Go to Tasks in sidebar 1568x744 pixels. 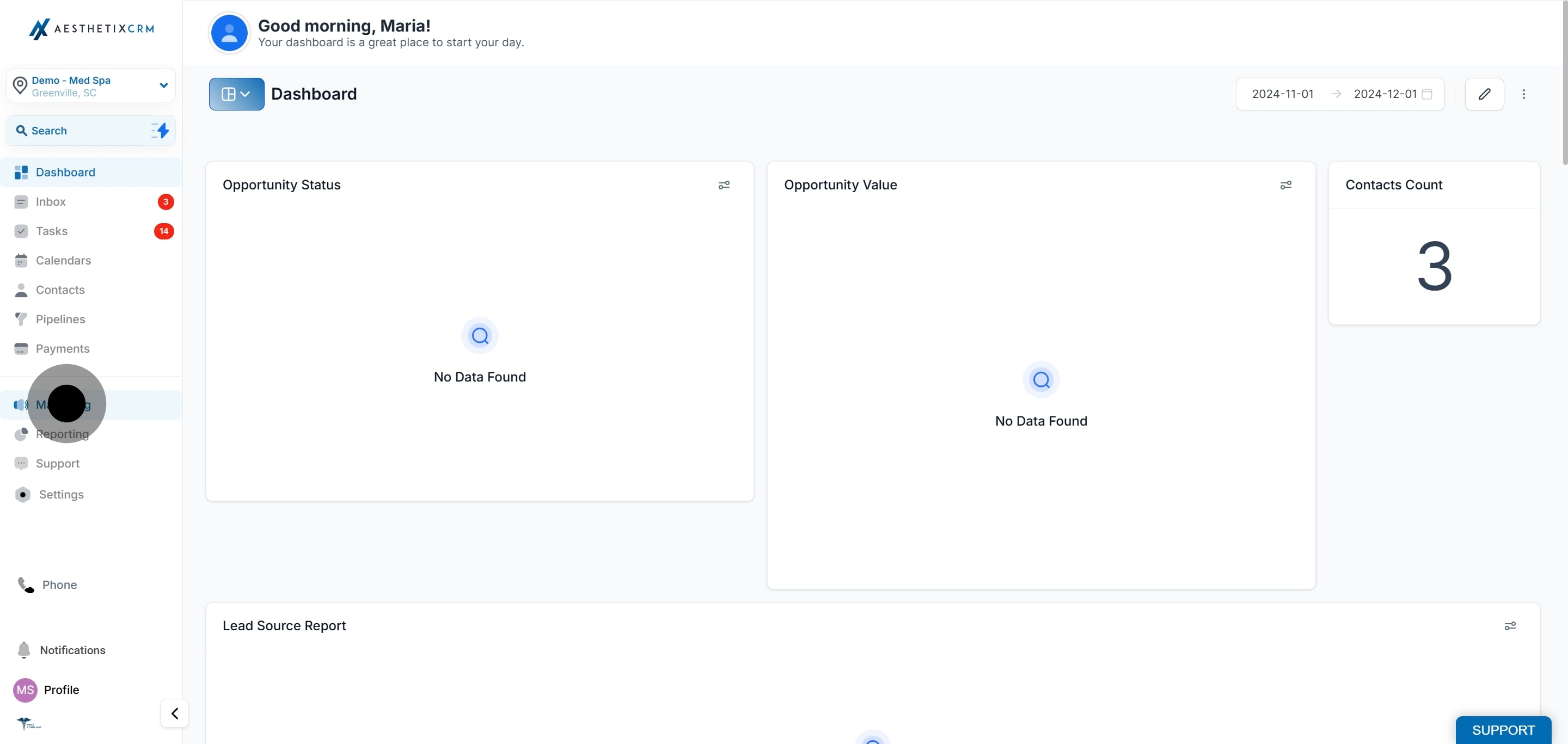click(x=52, y=231)
